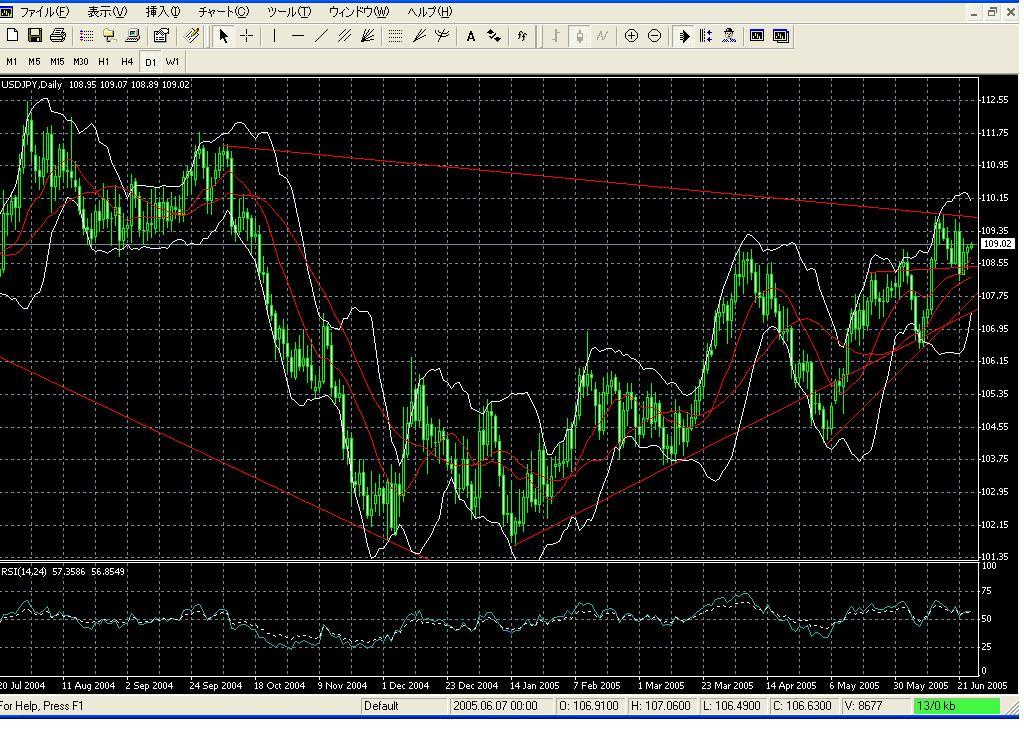Screen dimensions: 1024x733
Task: Click the save icon in toolbar
Action: coord(35,36)
